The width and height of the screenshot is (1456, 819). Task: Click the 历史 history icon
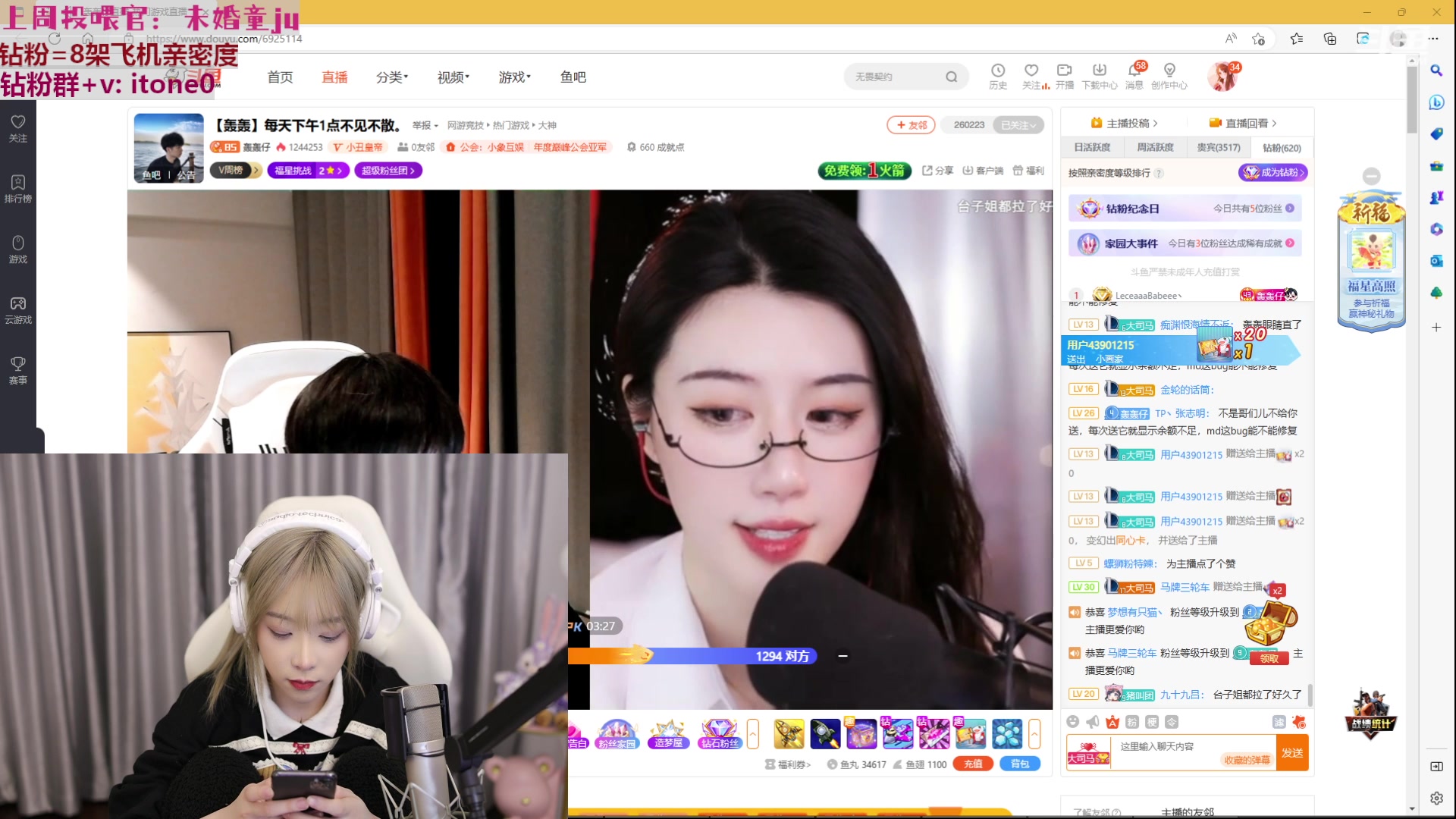pos(998,76)
